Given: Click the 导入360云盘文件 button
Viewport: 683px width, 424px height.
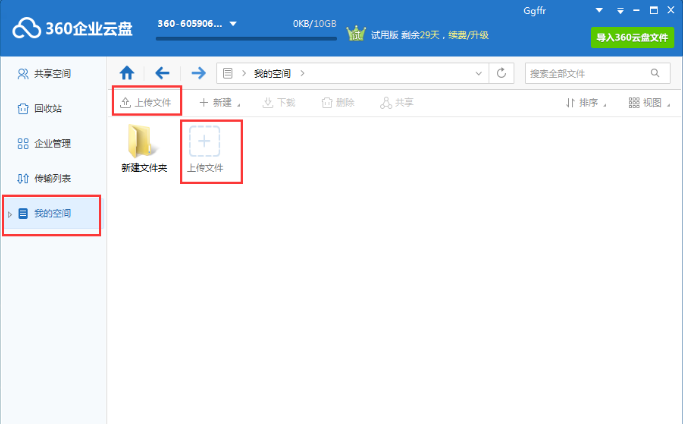Looking at the screenshot, I should coord(632,37).
